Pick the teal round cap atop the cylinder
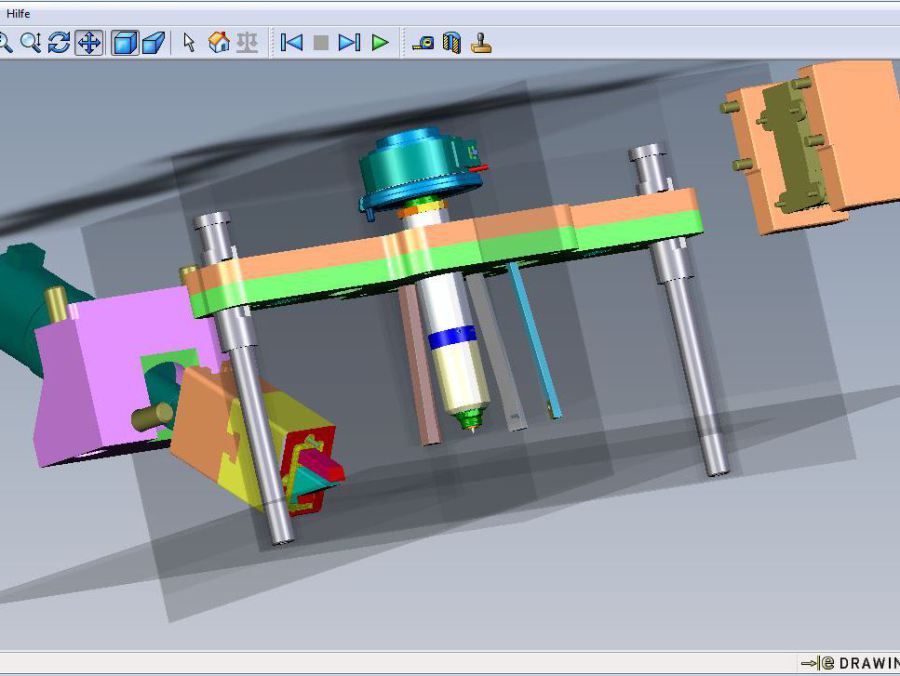The width and height of the screenshot is (900, 676). coord(415,165)
